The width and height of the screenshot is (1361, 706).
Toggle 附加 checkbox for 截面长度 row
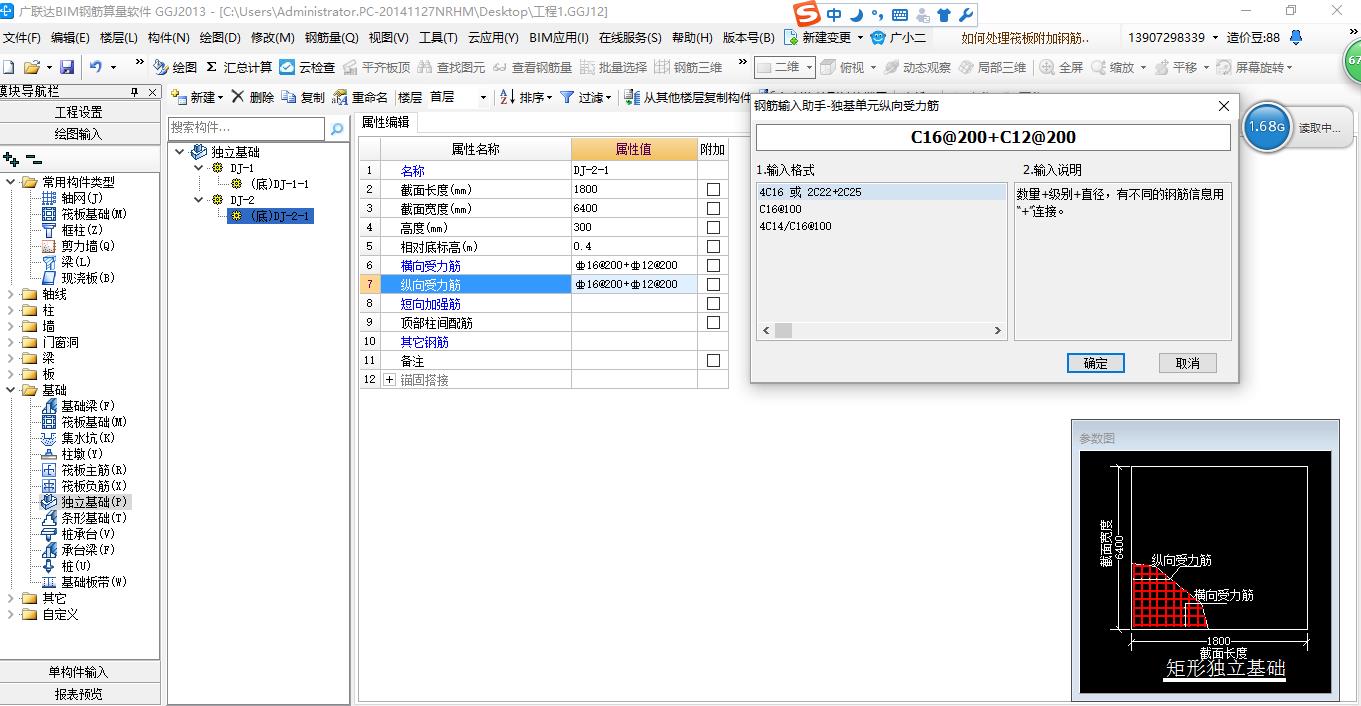click(713, 189)
